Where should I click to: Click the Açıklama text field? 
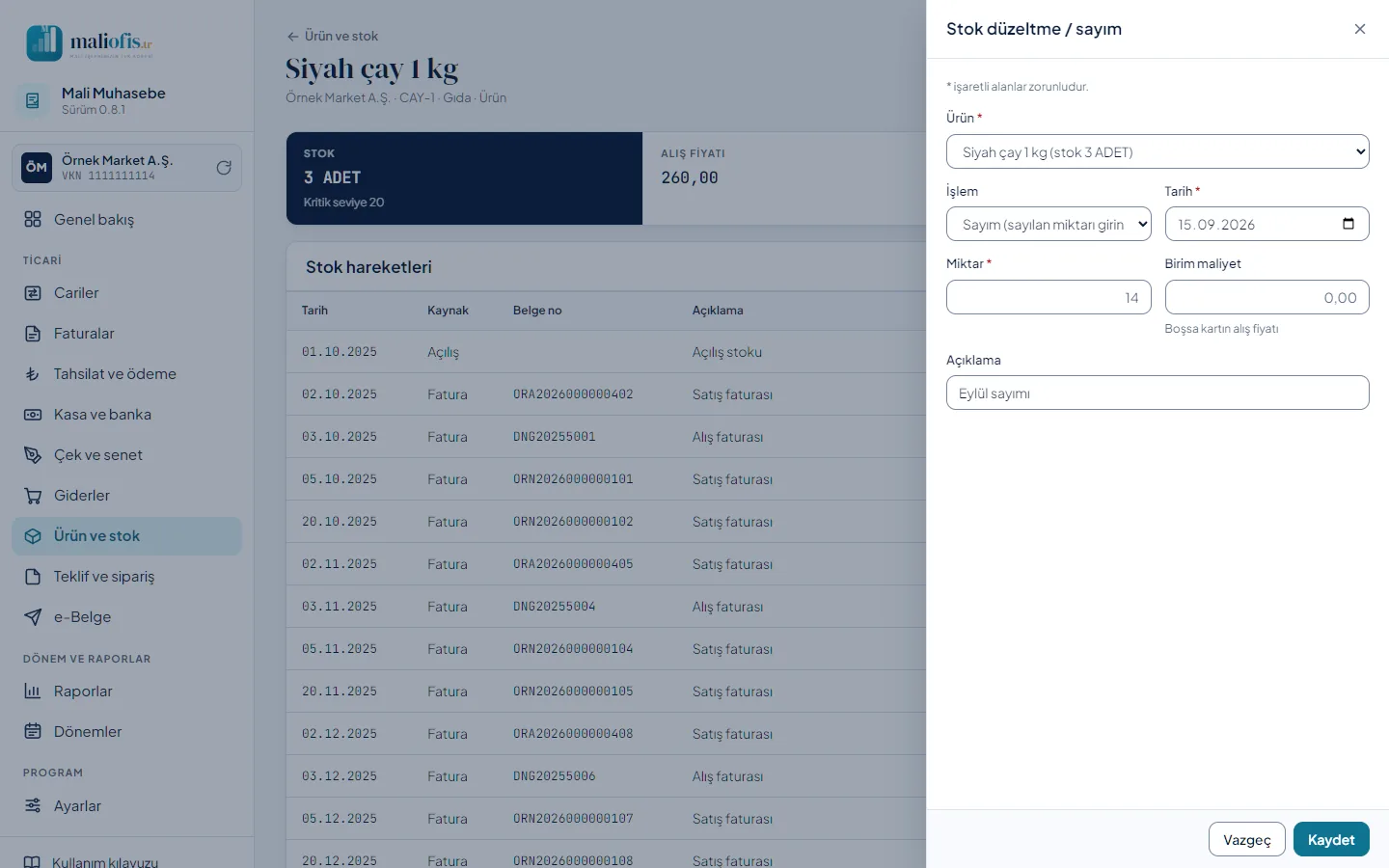pos(1157,393)
